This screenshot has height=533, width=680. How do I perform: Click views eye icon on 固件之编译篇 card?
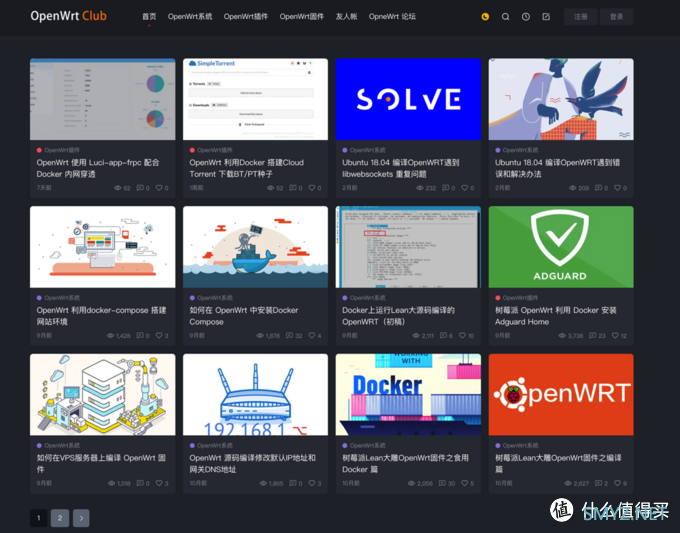click(568, 483)
